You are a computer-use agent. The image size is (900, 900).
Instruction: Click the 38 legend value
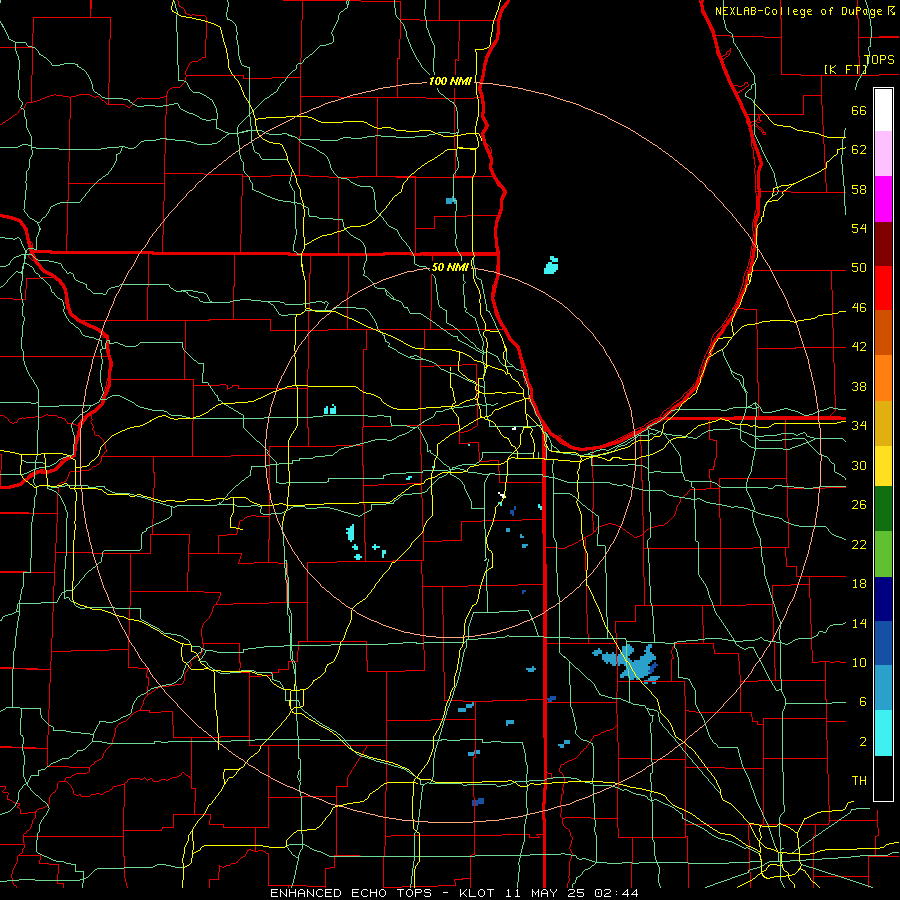click(859, 386)
